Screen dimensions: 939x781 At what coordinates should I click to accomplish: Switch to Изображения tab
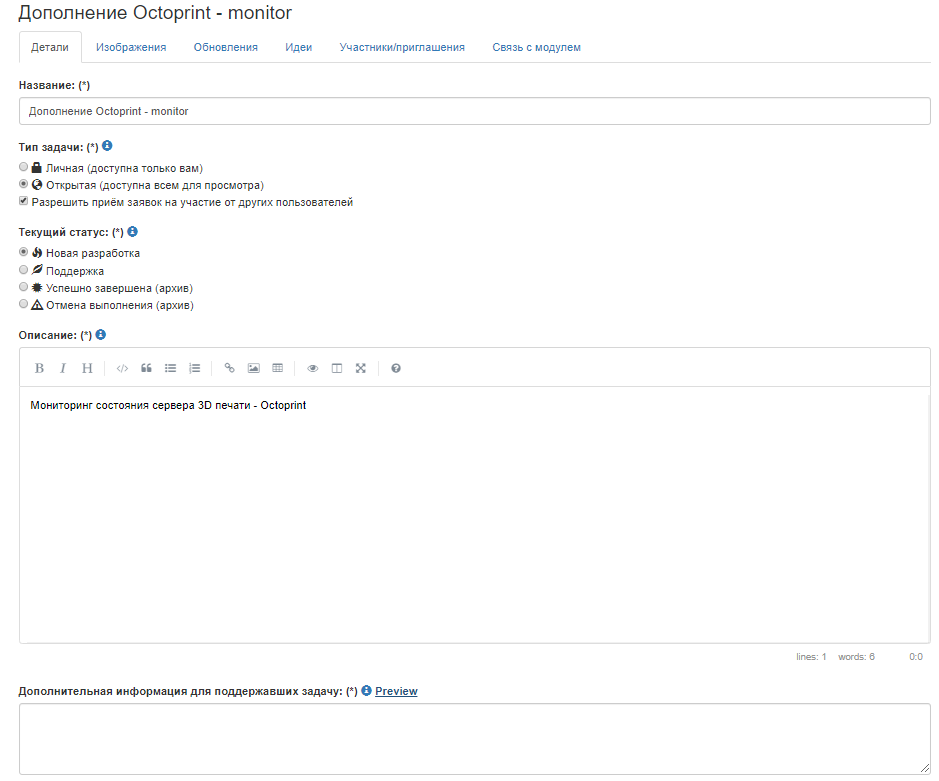tap(131, 47)
